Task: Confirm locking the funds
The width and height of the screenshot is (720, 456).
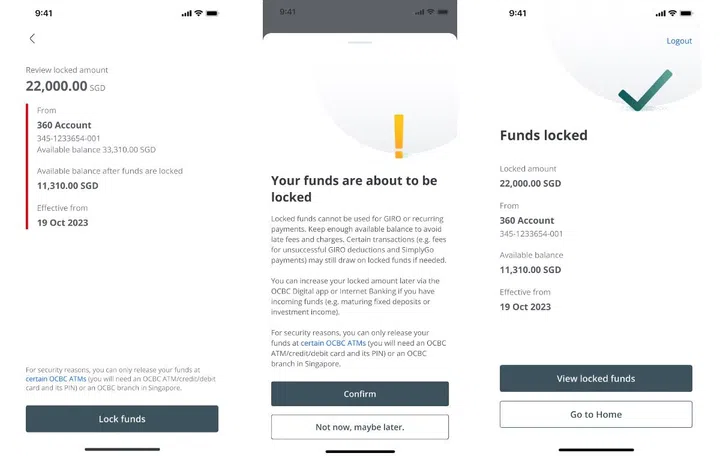Action: coord(359,394)
